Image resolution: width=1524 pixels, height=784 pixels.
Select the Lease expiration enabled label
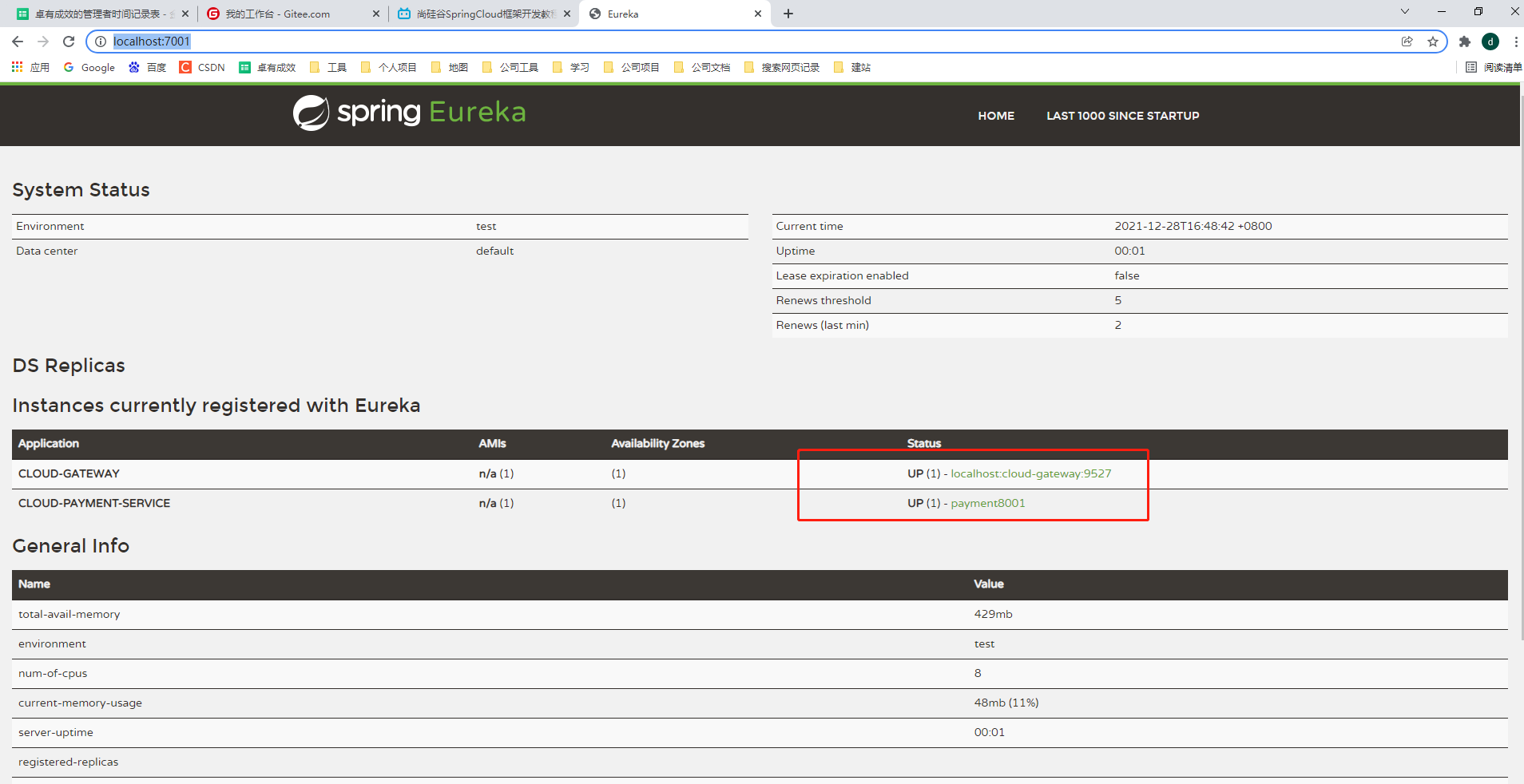[x=842, y=275]
